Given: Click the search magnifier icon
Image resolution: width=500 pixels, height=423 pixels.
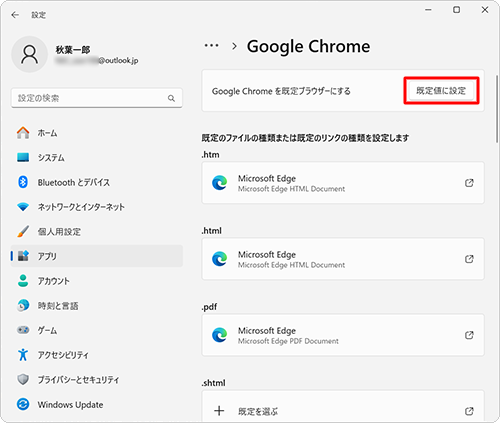Looking at the screenshot, I should [171, 98].
